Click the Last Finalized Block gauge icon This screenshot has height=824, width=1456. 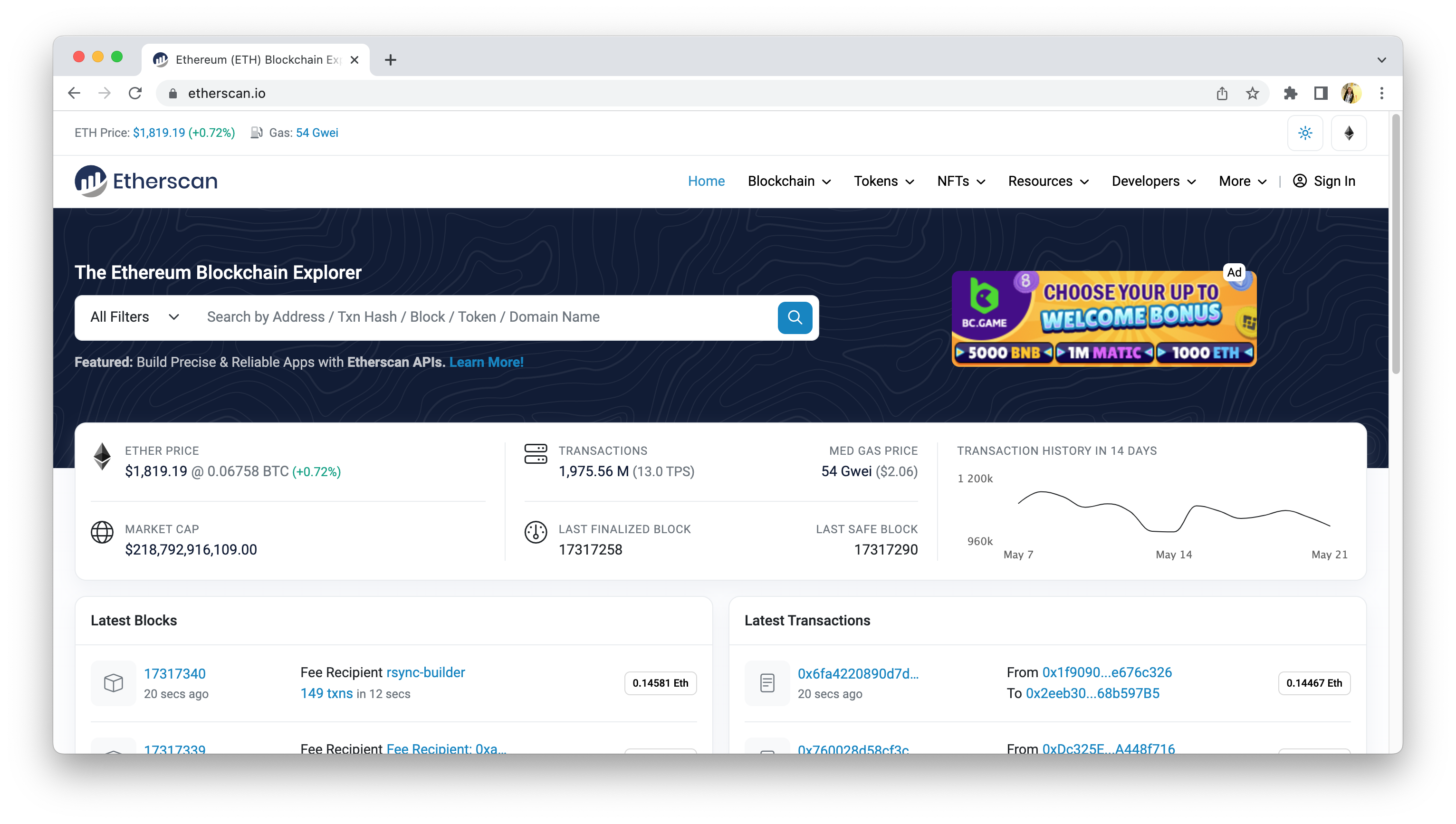pyautogui.click(x=536, y=532)
